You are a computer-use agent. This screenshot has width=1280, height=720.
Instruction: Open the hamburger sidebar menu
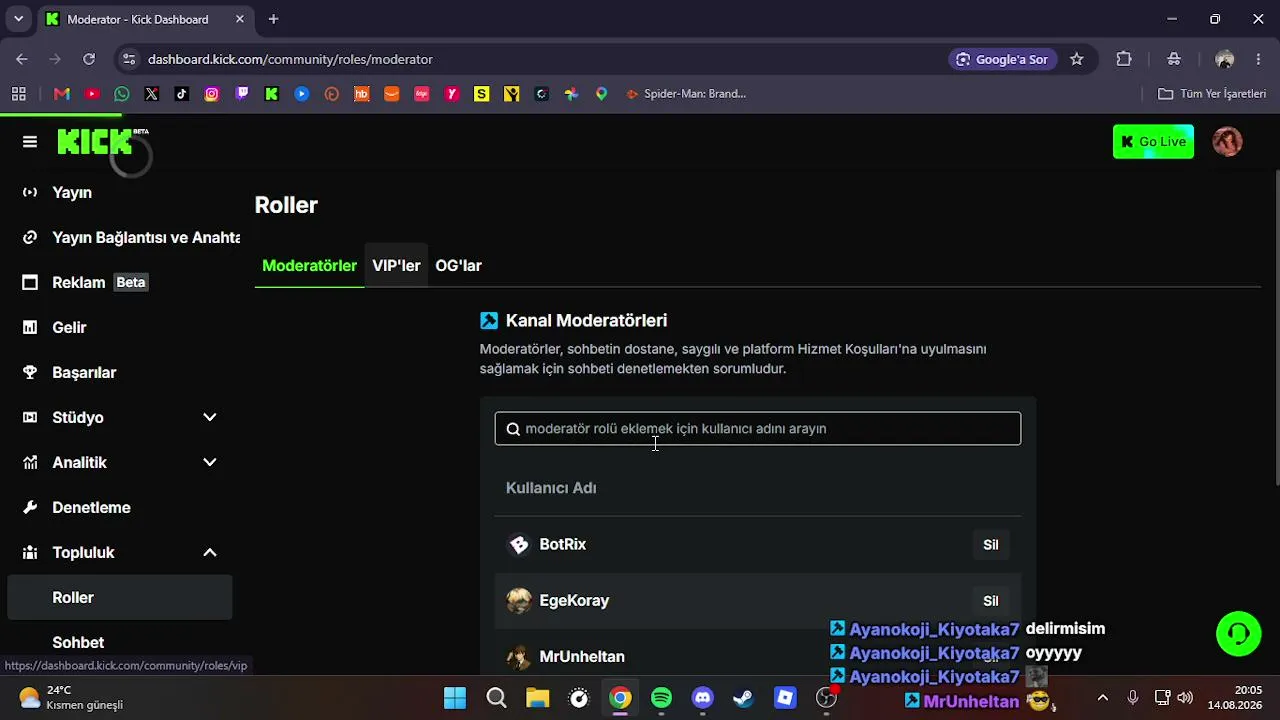tap(30, 142)
